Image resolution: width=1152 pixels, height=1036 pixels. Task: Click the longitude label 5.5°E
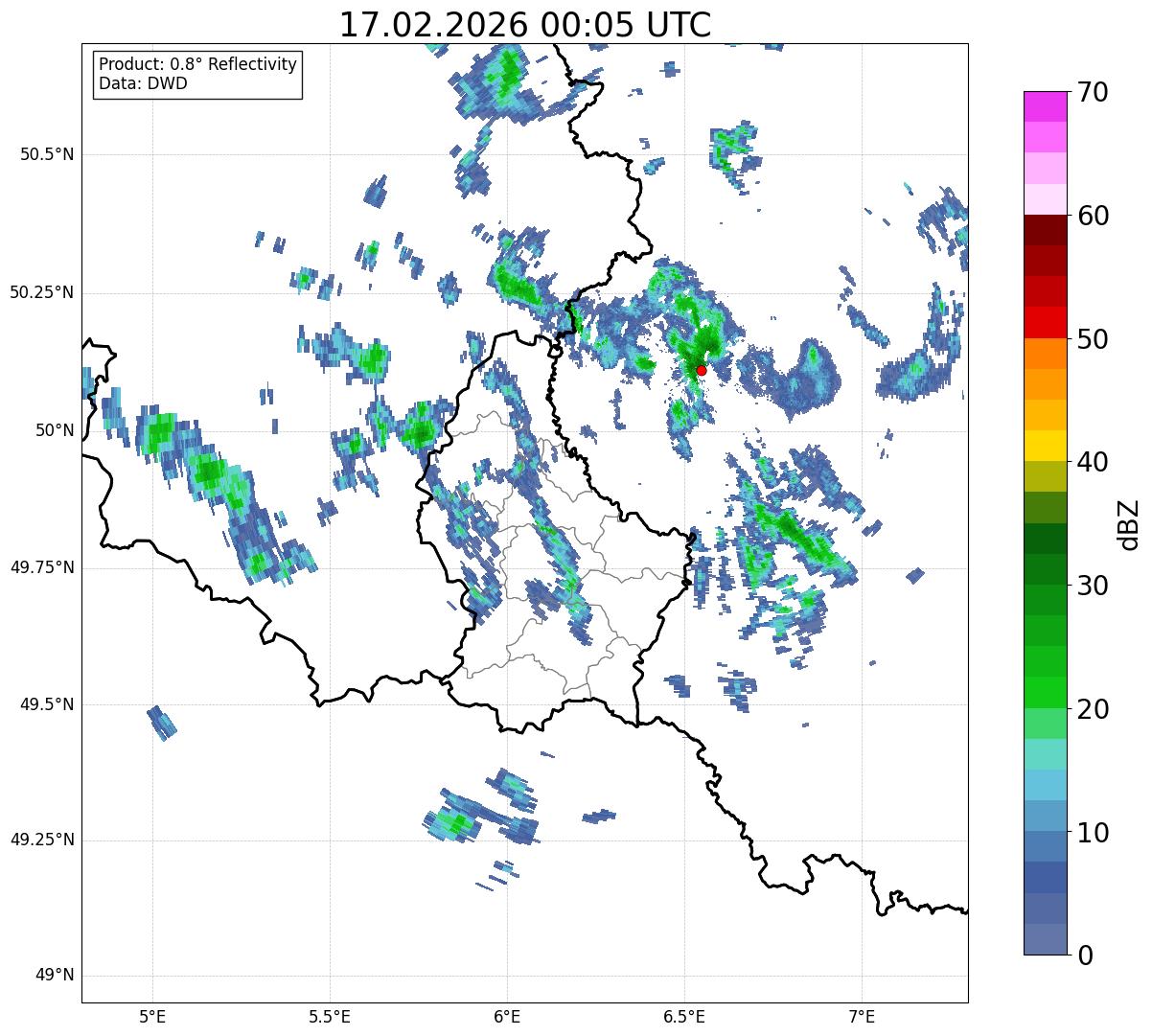coord(330,1018)
